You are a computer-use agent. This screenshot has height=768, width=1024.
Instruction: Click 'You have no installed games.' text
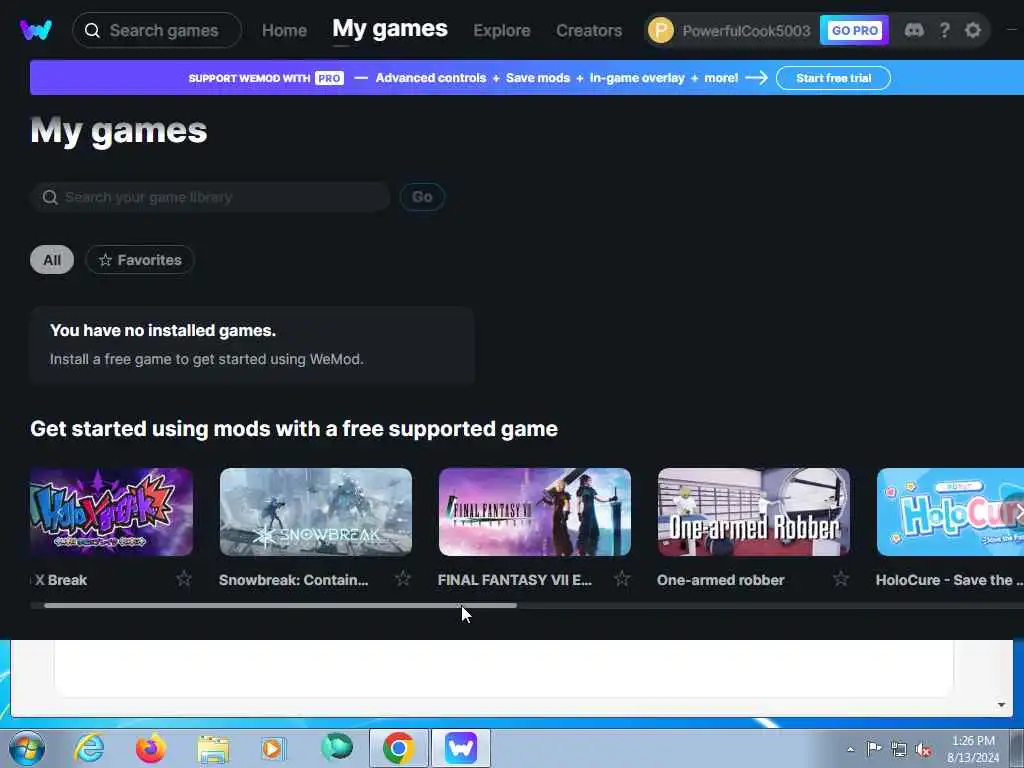pos(163,330)
